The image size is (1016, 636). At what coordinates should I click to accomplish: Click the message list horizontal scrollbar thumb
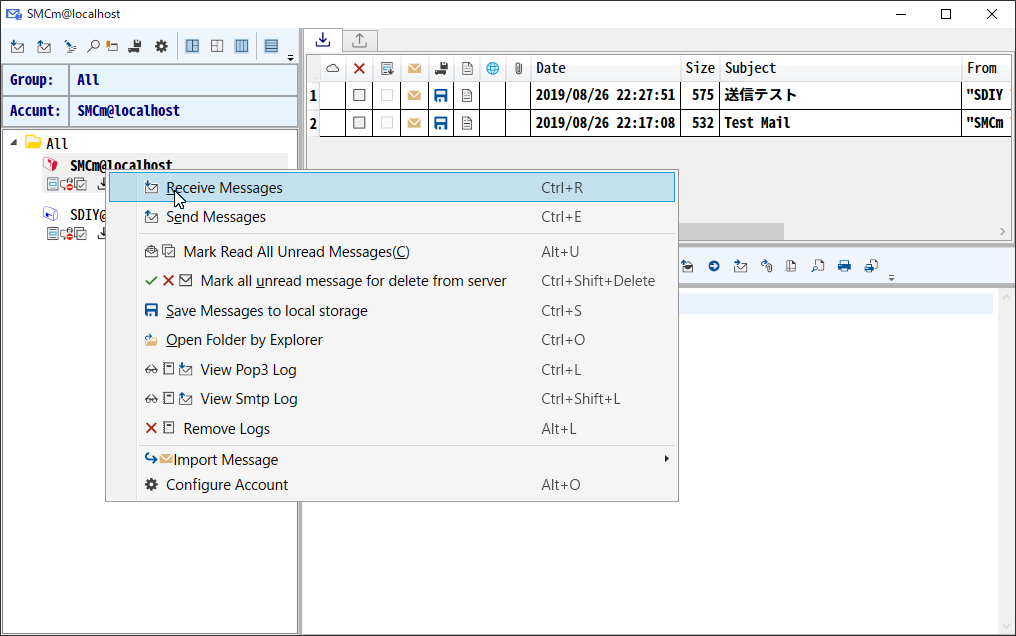tap(732, 231)
